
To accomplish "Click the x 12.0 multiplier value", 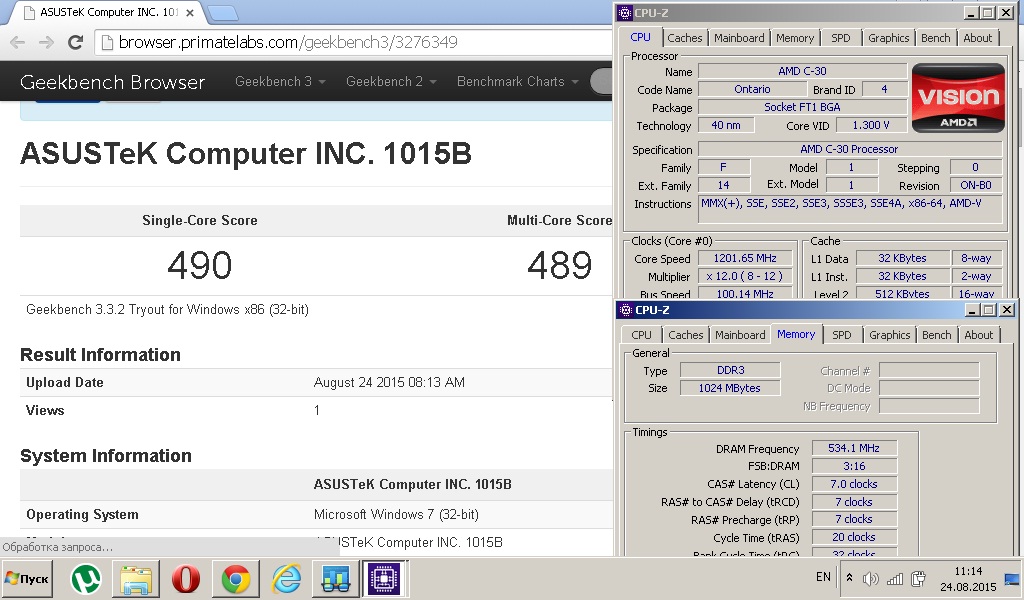I will pos(745,276).
